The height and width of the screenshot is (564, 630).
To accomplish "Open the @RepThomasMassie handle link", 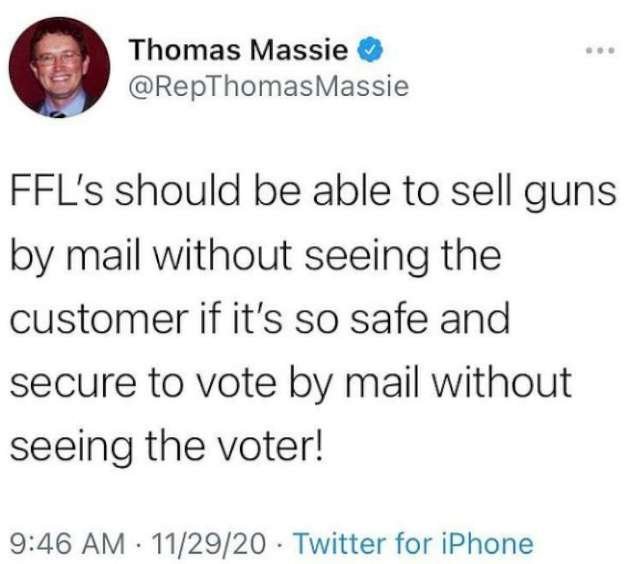I will (268, 87).
